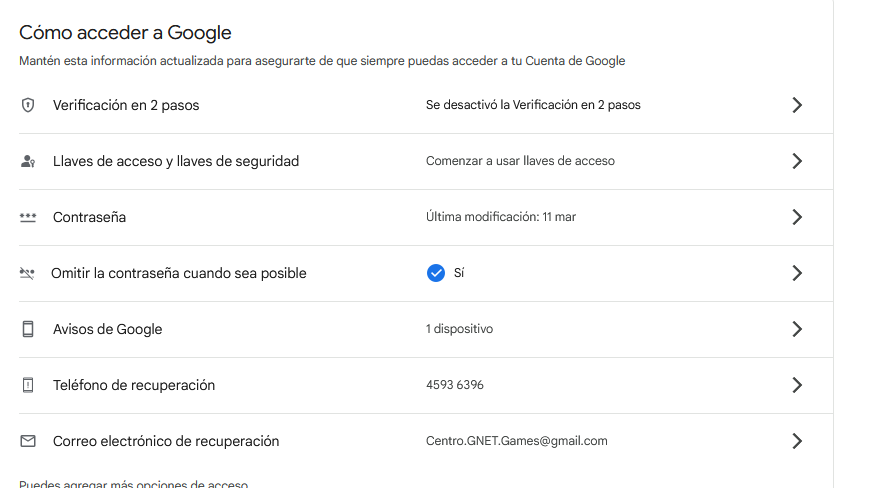Select Comenzar a usar llaves de acceso

click(x=520, y=161)
